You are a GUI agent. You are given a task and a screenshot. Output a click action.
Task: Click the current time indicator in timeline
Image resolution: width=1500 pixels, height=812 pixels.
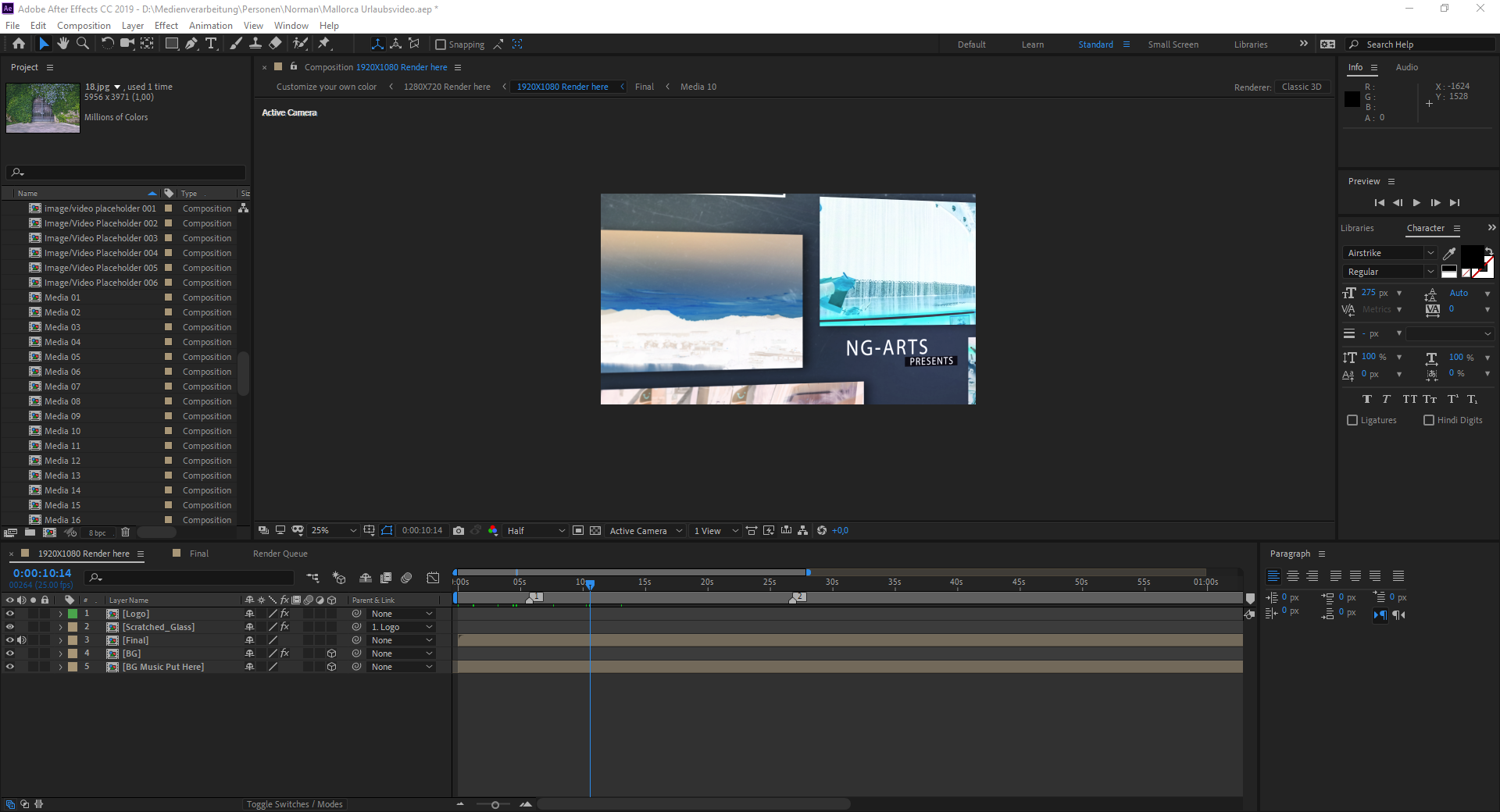(x=591, y=584)
